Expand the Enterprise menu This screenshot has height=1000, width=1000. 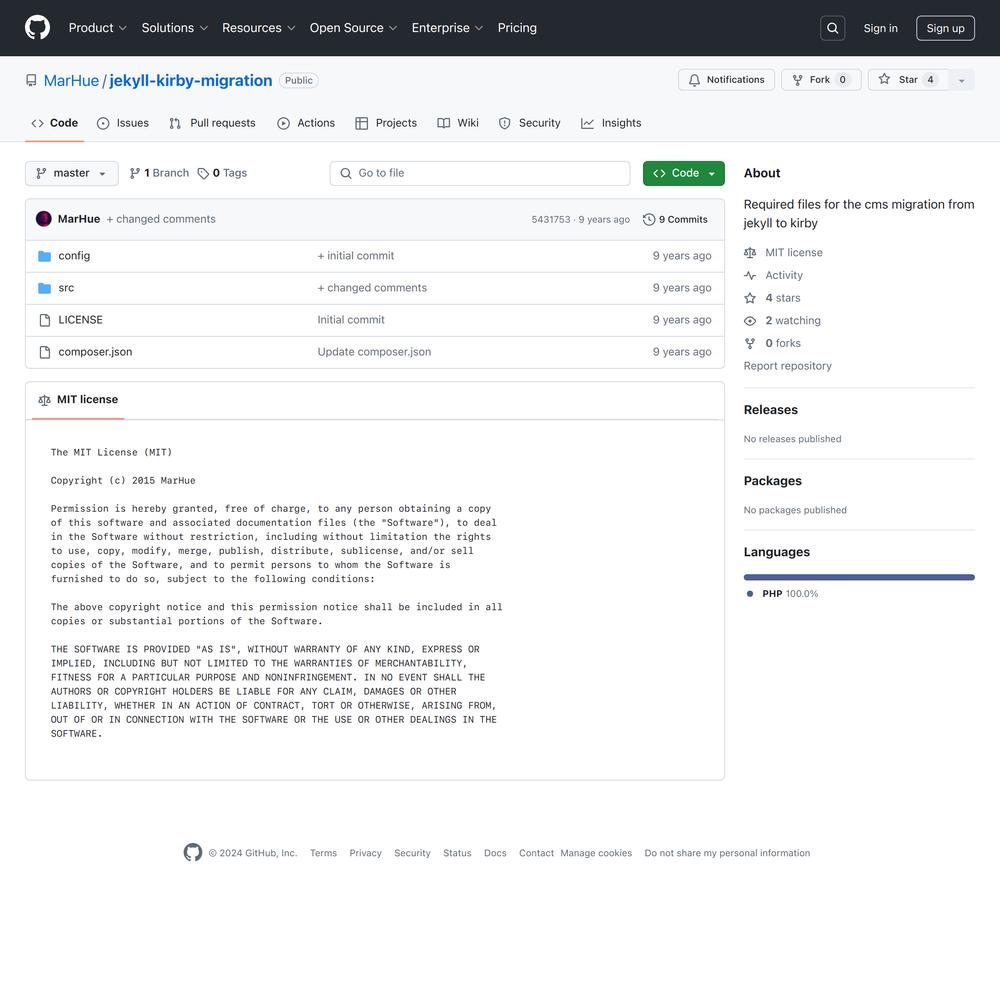[x=447, y=28]
